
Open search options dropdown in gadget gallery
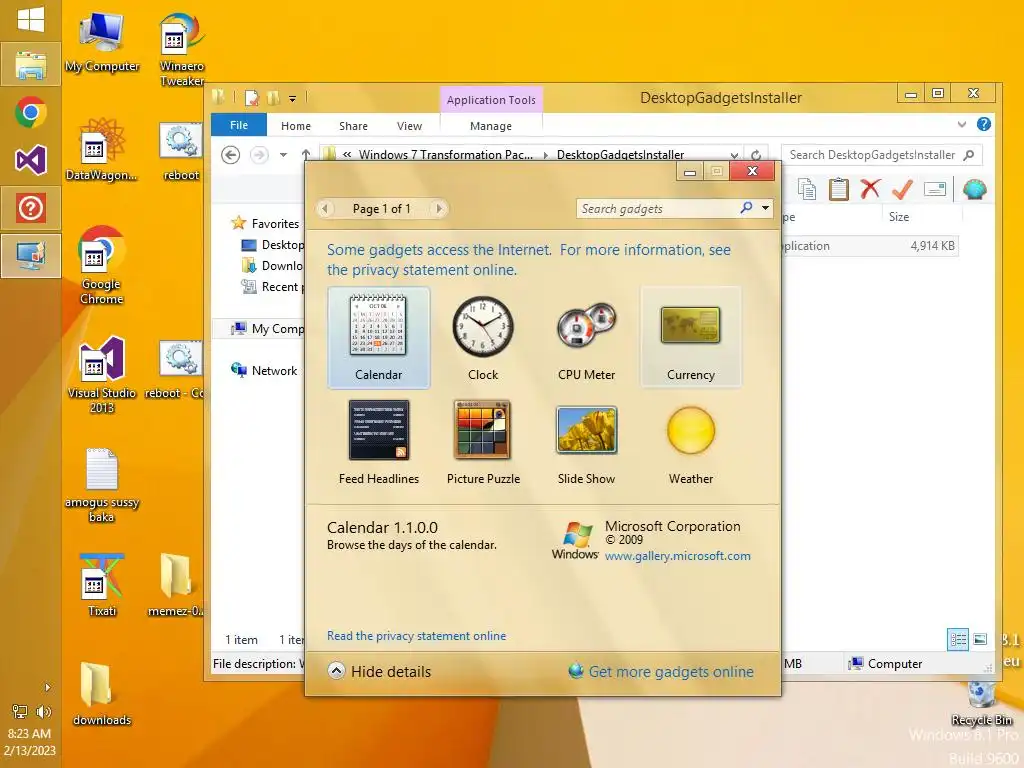[x=765, y=208]
